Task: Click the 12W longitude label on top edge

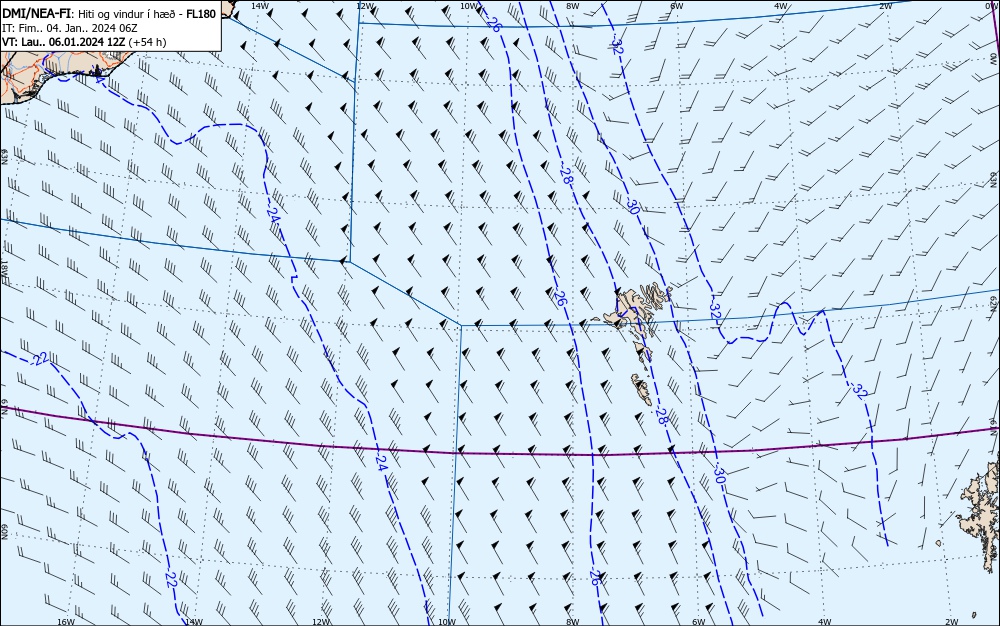Action: (365, 6)
